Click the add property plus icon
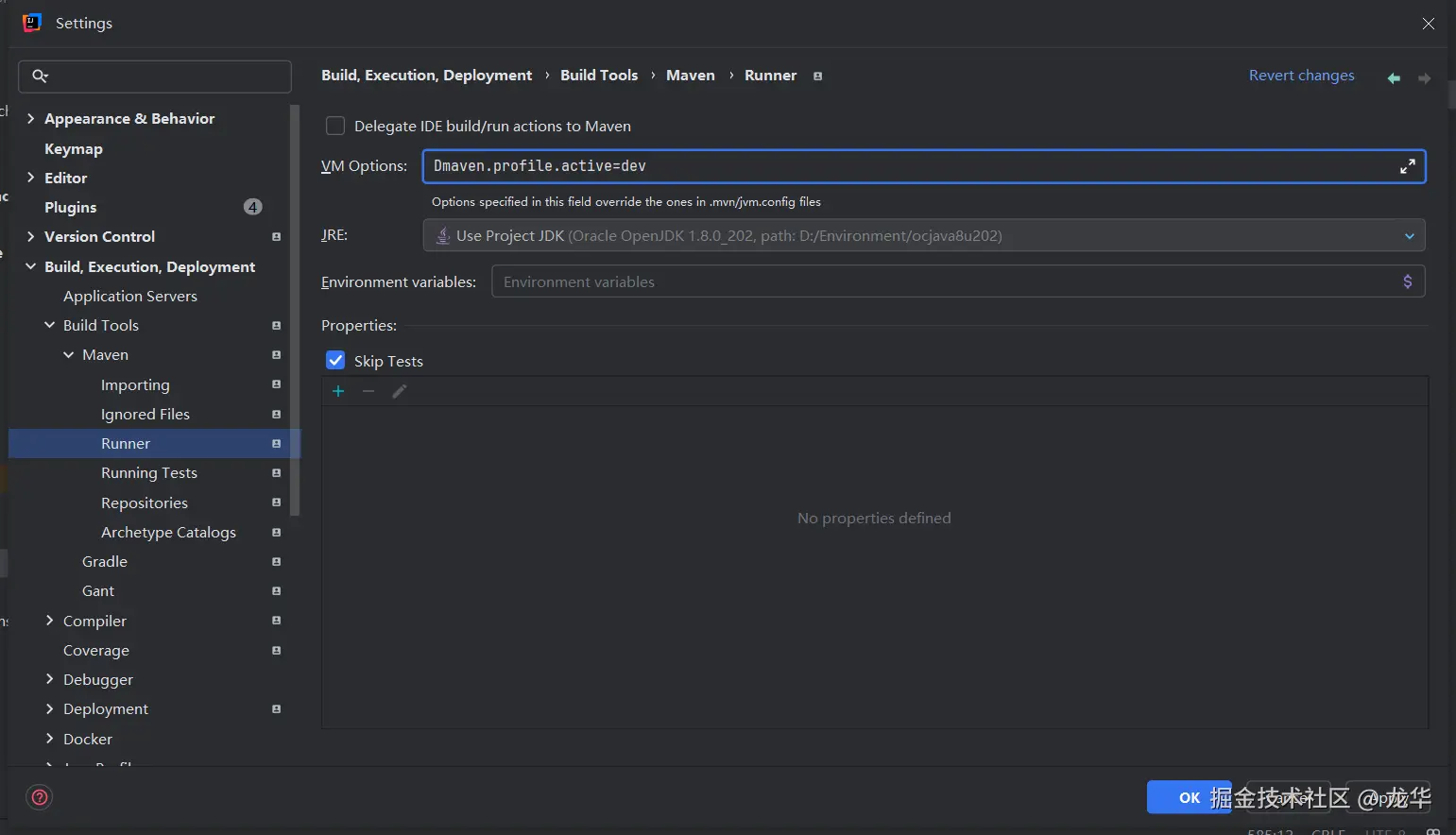The height and width of the screenshot is (835, 1456). [338, 391]
